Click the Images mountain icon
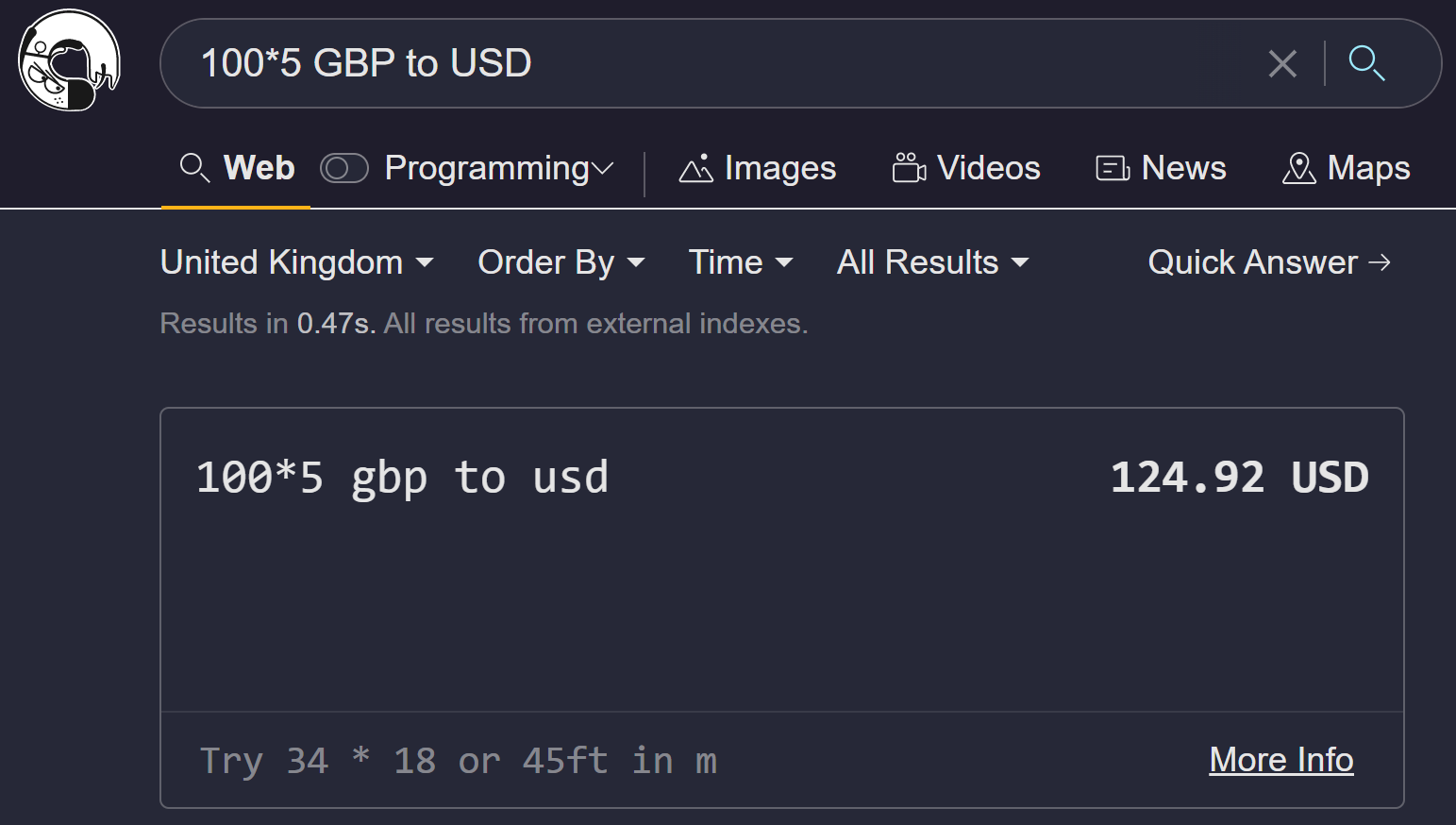Viewport: 1456px width, 825px height. click(x=696, y=169)
